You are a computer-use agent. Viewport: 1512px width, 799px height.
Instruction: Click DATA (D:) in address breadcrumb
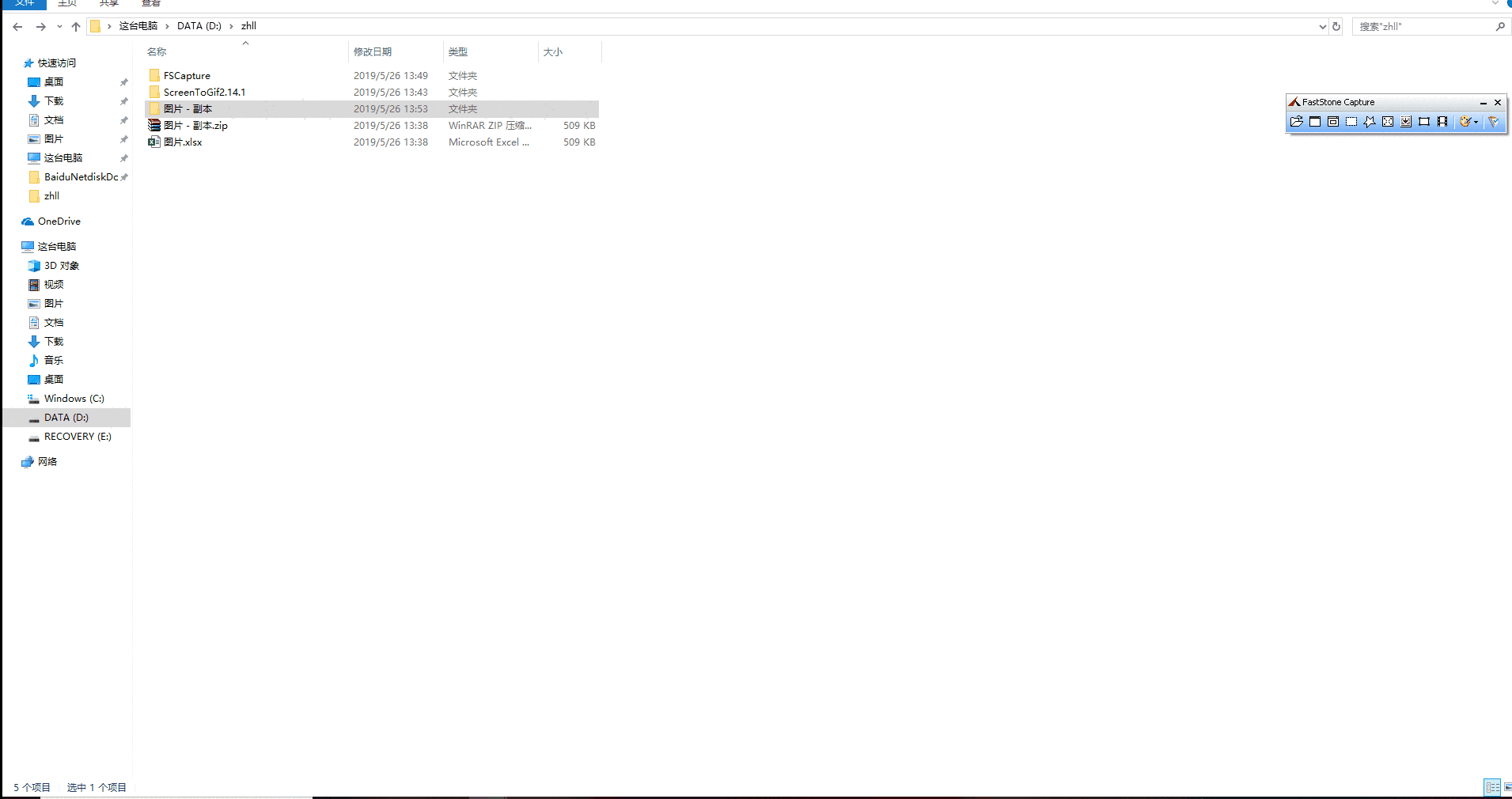(x=199, y=26)
